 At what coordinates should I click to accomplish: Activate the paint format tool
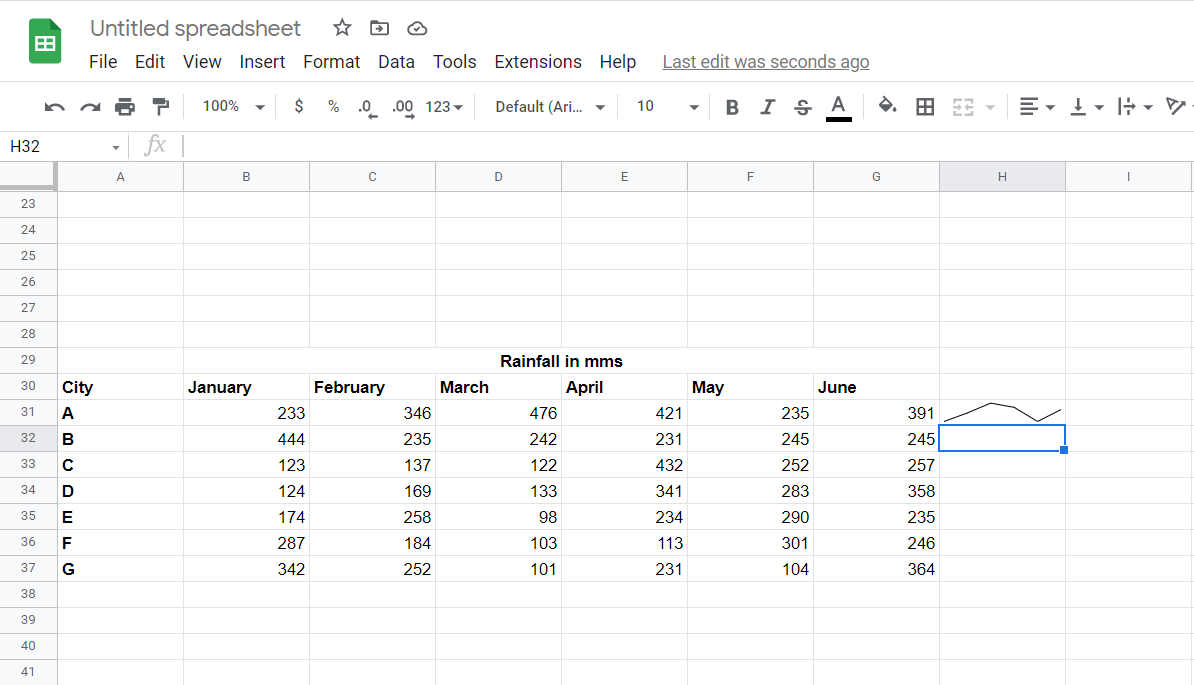161,107
